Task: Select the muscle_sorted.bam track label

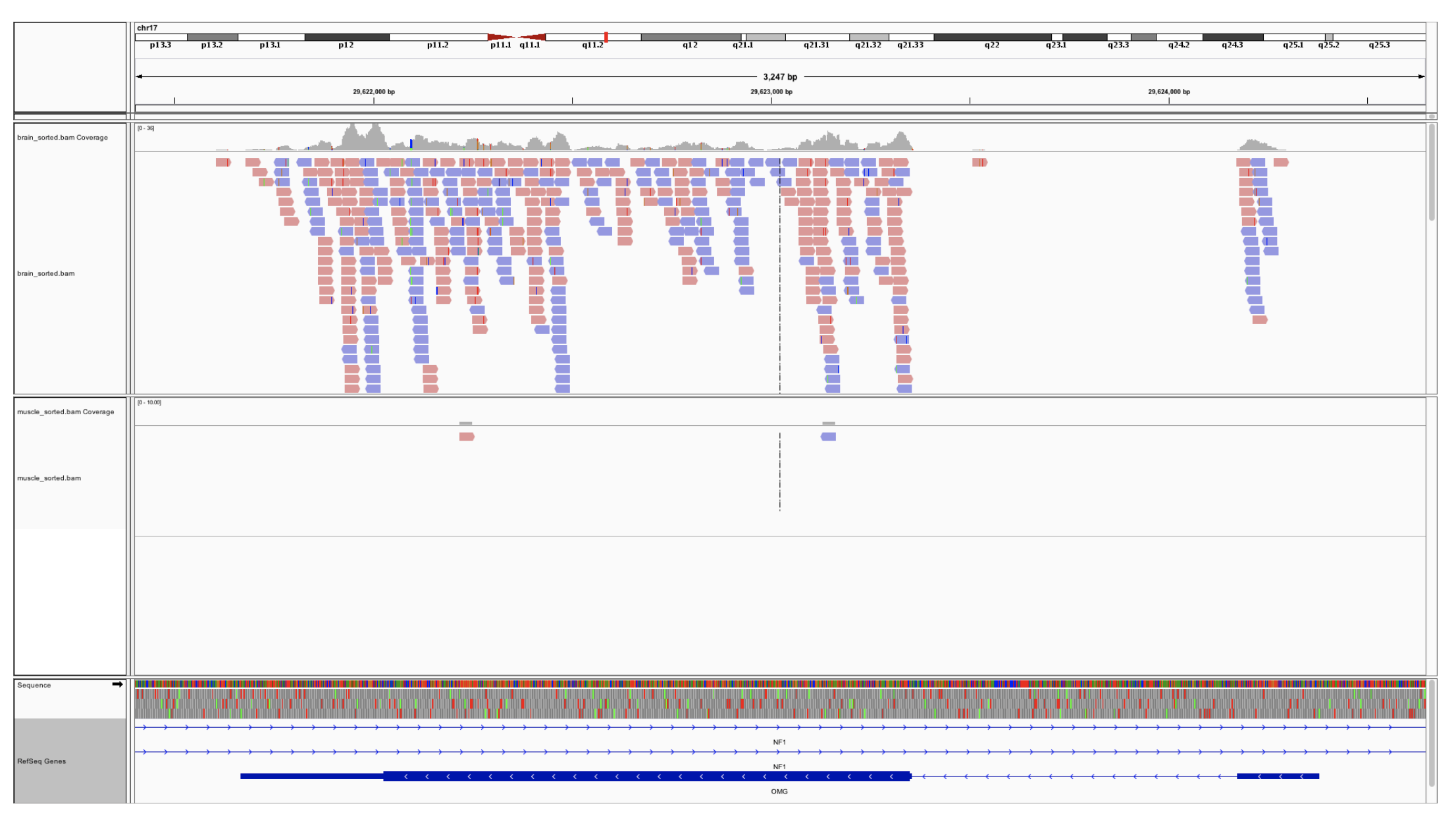Action: (49, 478)
